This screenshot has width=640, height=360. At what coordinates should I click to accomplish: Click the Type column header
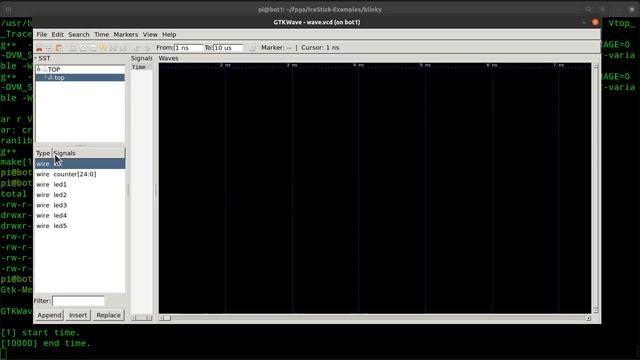coord(43,153)
